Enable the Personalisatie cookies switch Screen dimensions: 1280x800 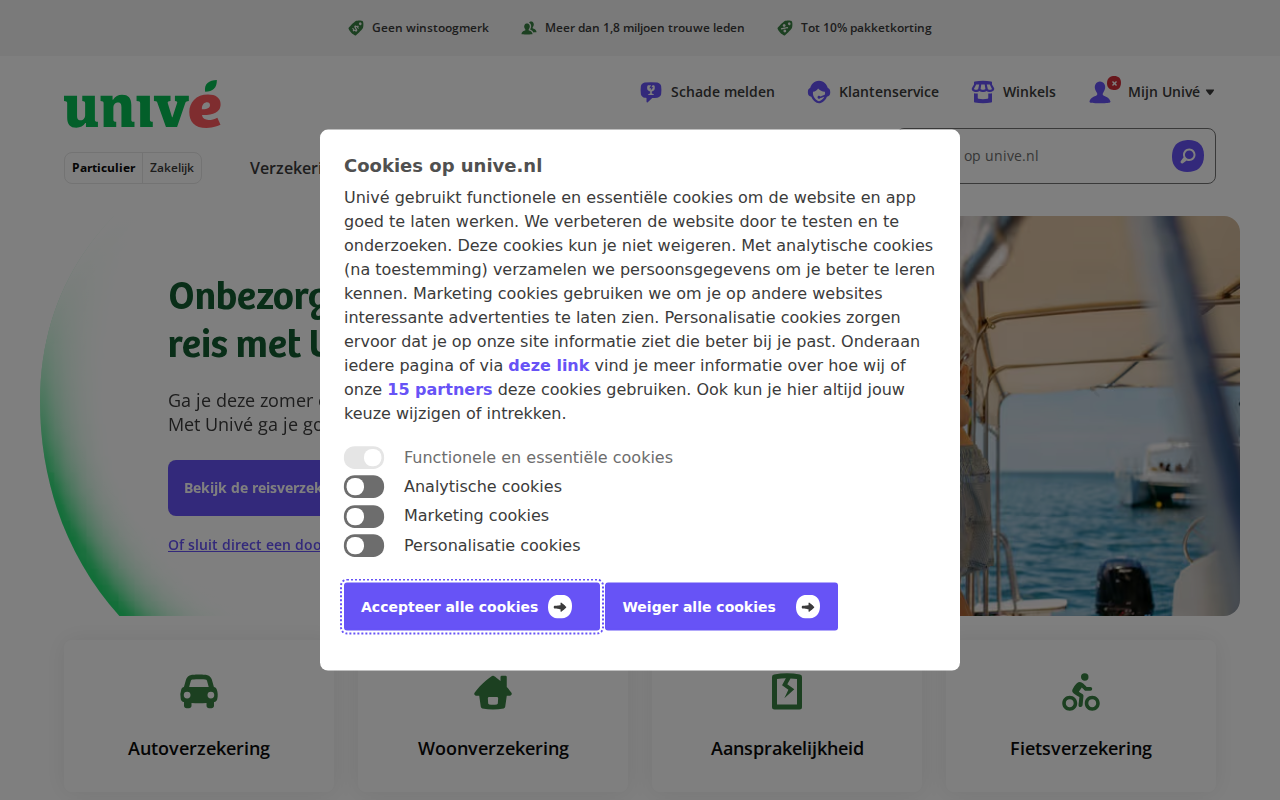(x=364, y=546)
